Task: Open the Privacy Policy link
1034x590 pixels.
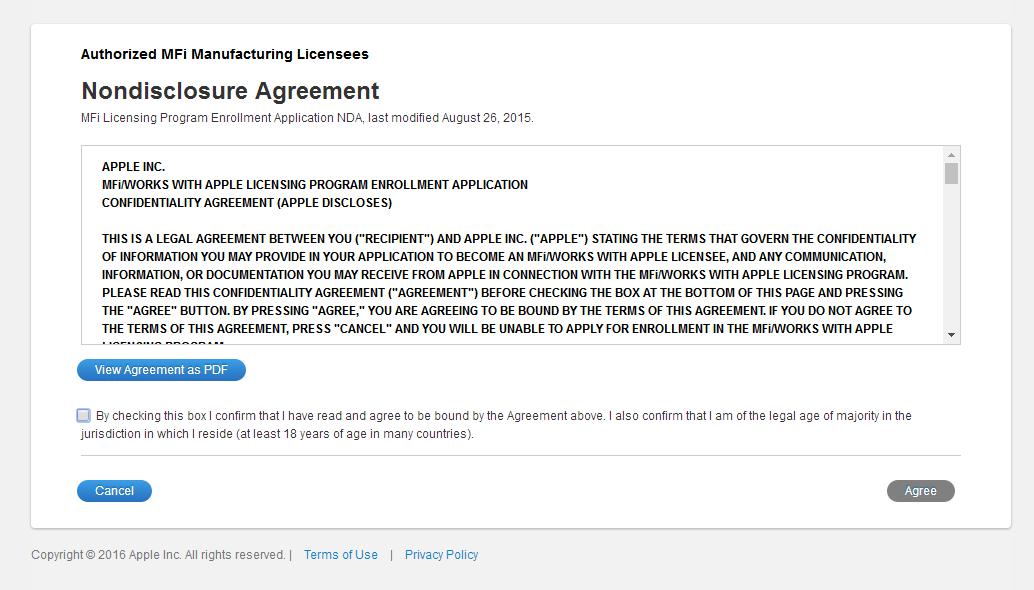Action: tap(441, 555)
